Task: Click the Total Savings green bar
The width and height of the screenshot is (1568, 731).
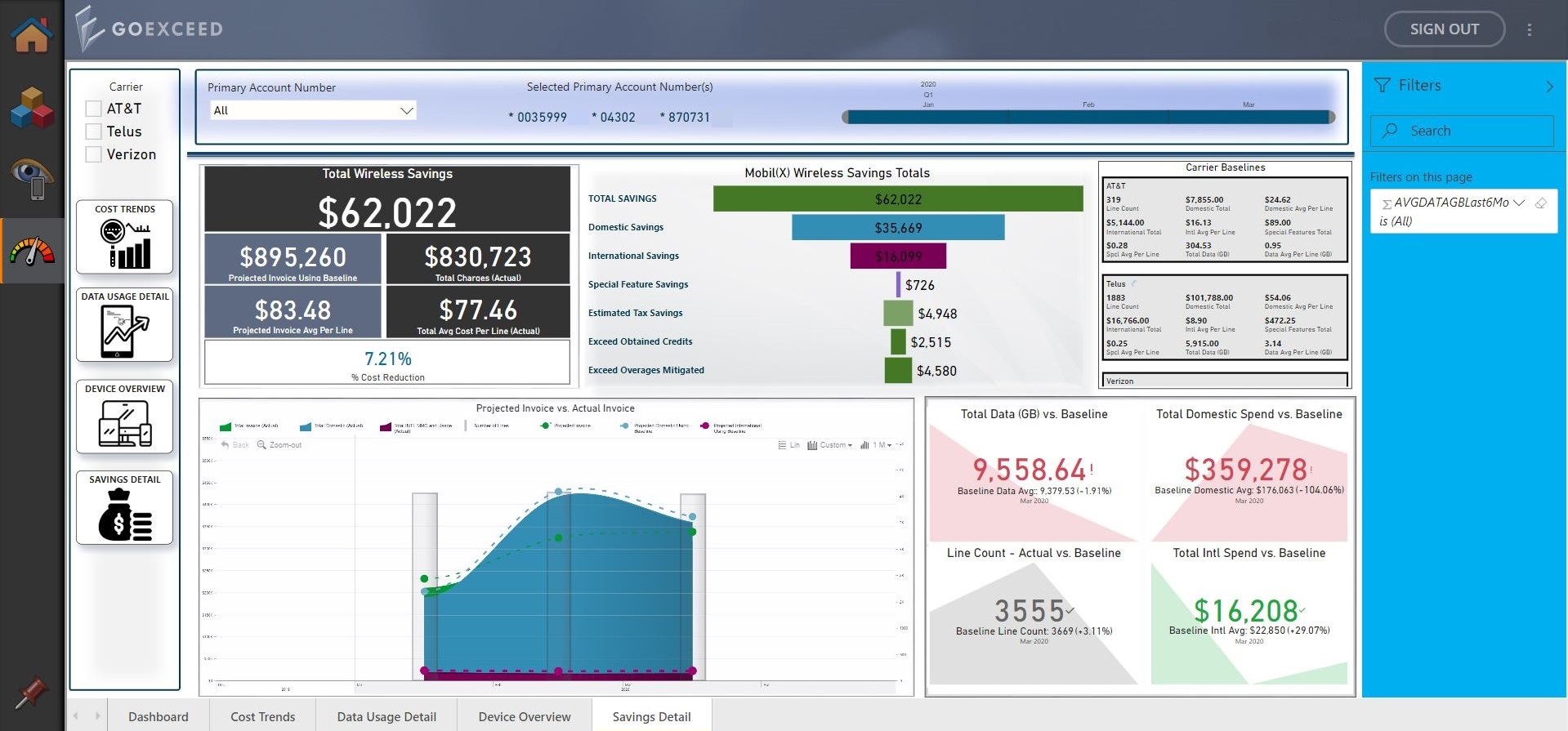Action: (x=898, y=198)
